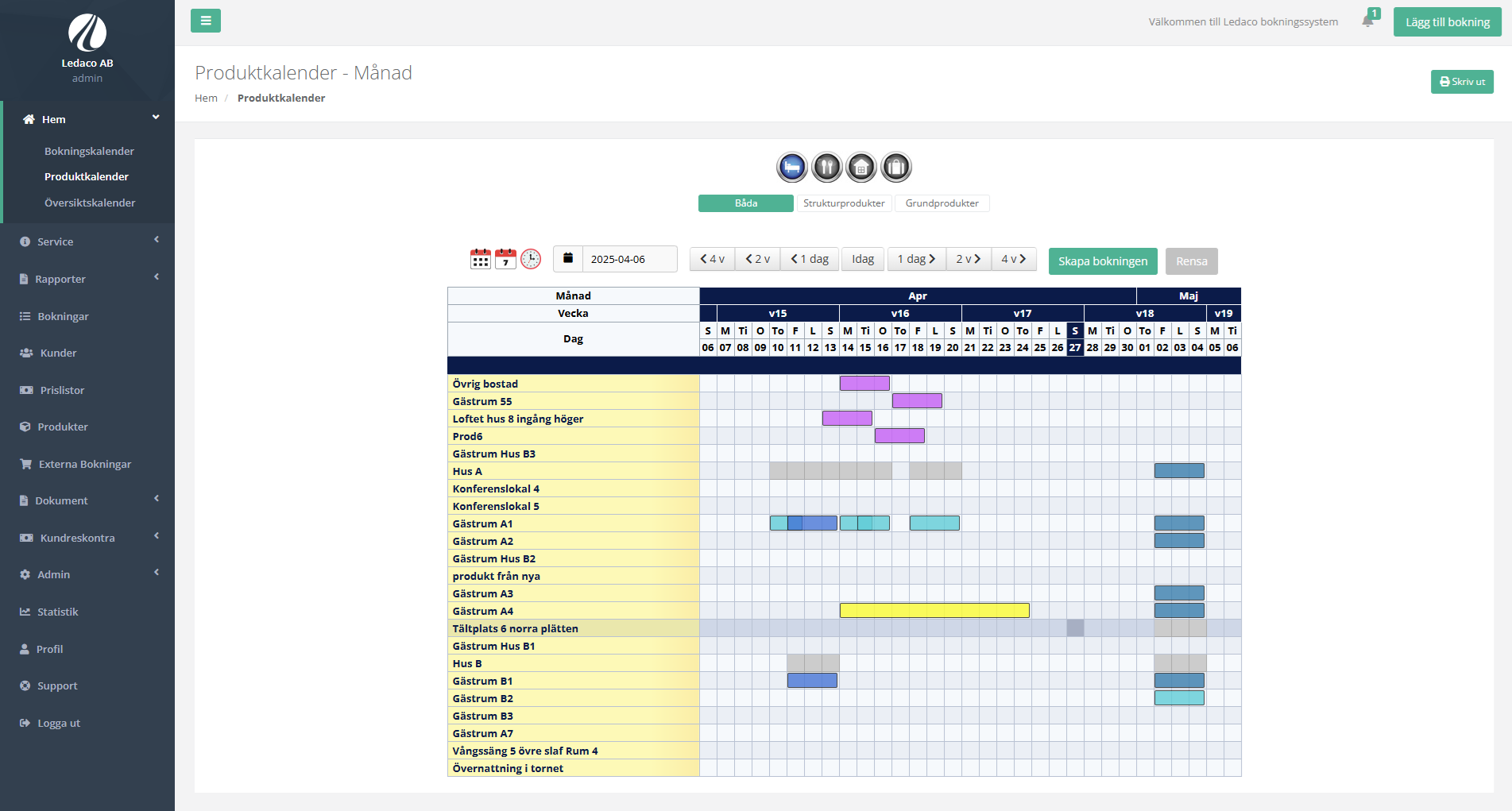The height and width of the screenshot is (811, 1512).
Task: Expand the Service sidebar menu
Action: pos(87,241)
